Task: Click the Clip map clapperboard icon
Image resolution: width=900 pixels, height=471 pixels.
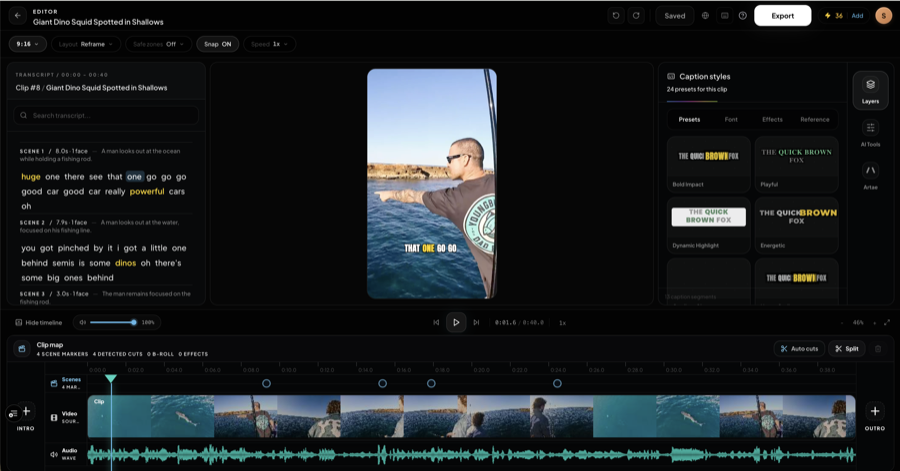Action: [22, 348]
